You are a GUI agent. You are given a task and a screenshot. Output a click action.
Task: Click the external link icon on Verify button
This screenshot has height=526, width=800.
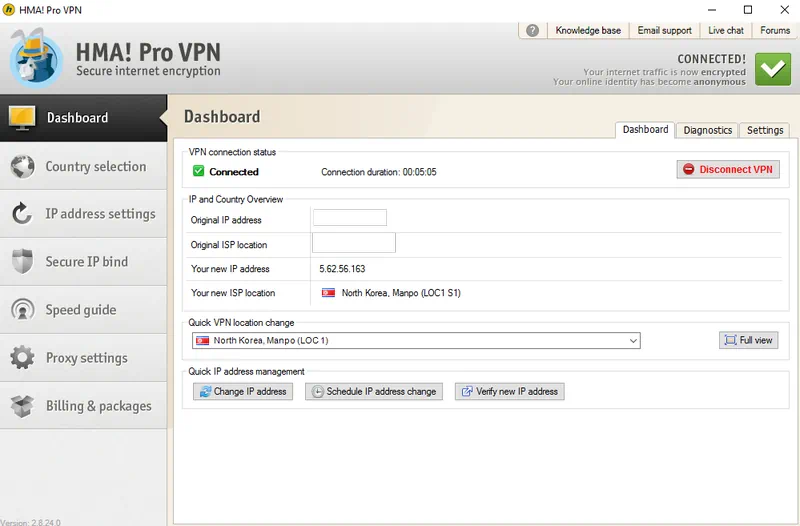coord(467,391)
